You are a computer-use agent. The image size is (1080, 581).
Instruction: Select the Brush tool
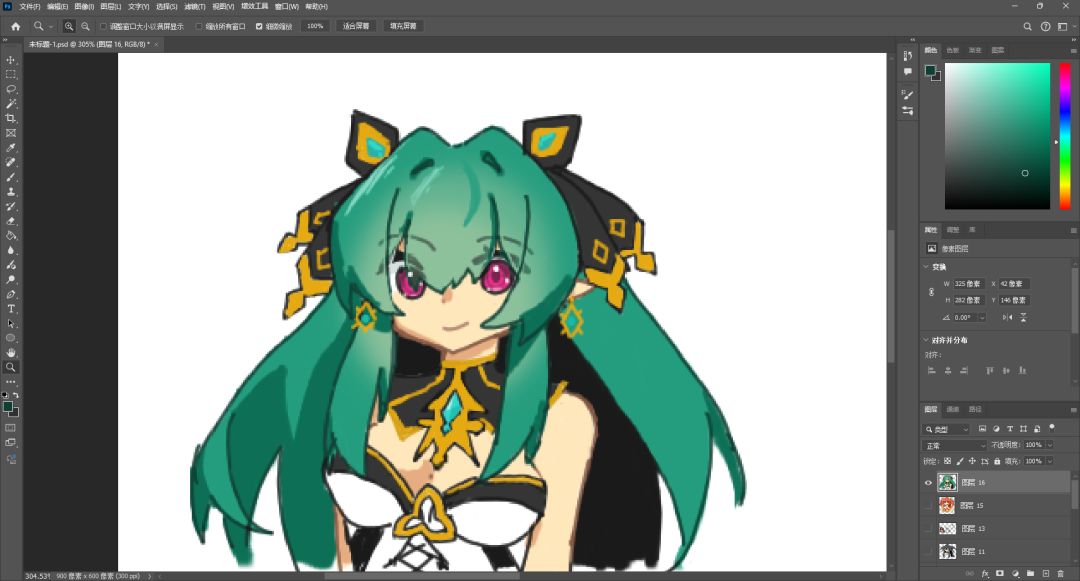10,177
